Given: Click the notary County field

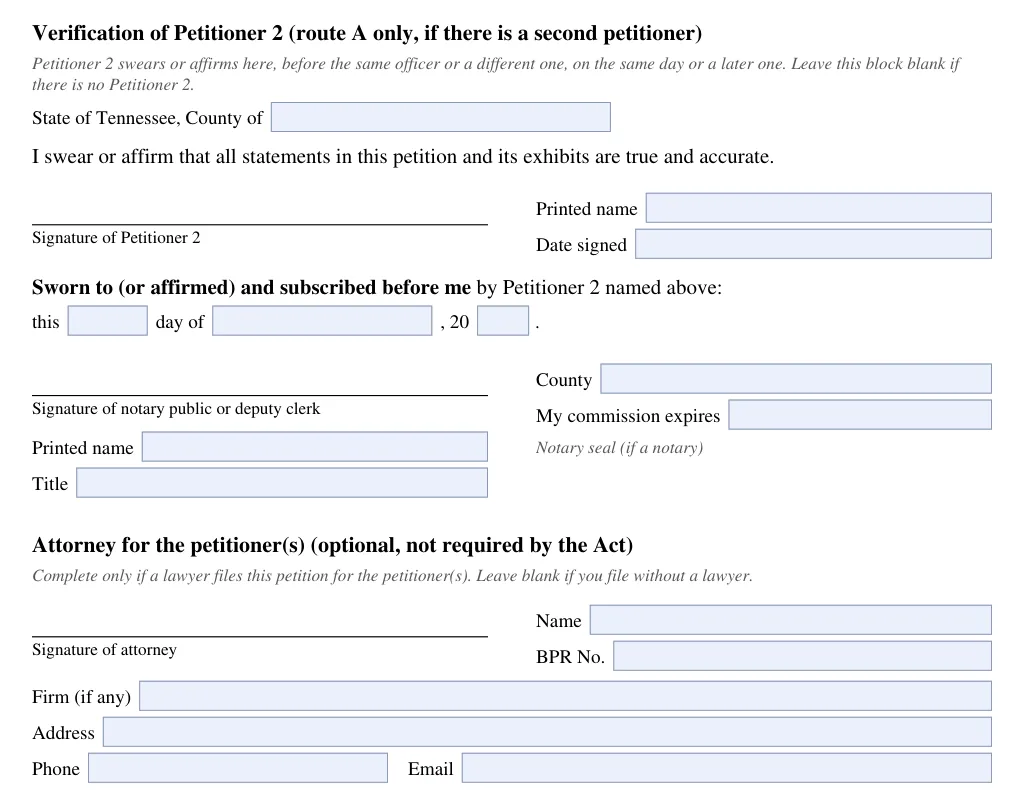Looking at the screenshot, I should (x=796, y=379).
